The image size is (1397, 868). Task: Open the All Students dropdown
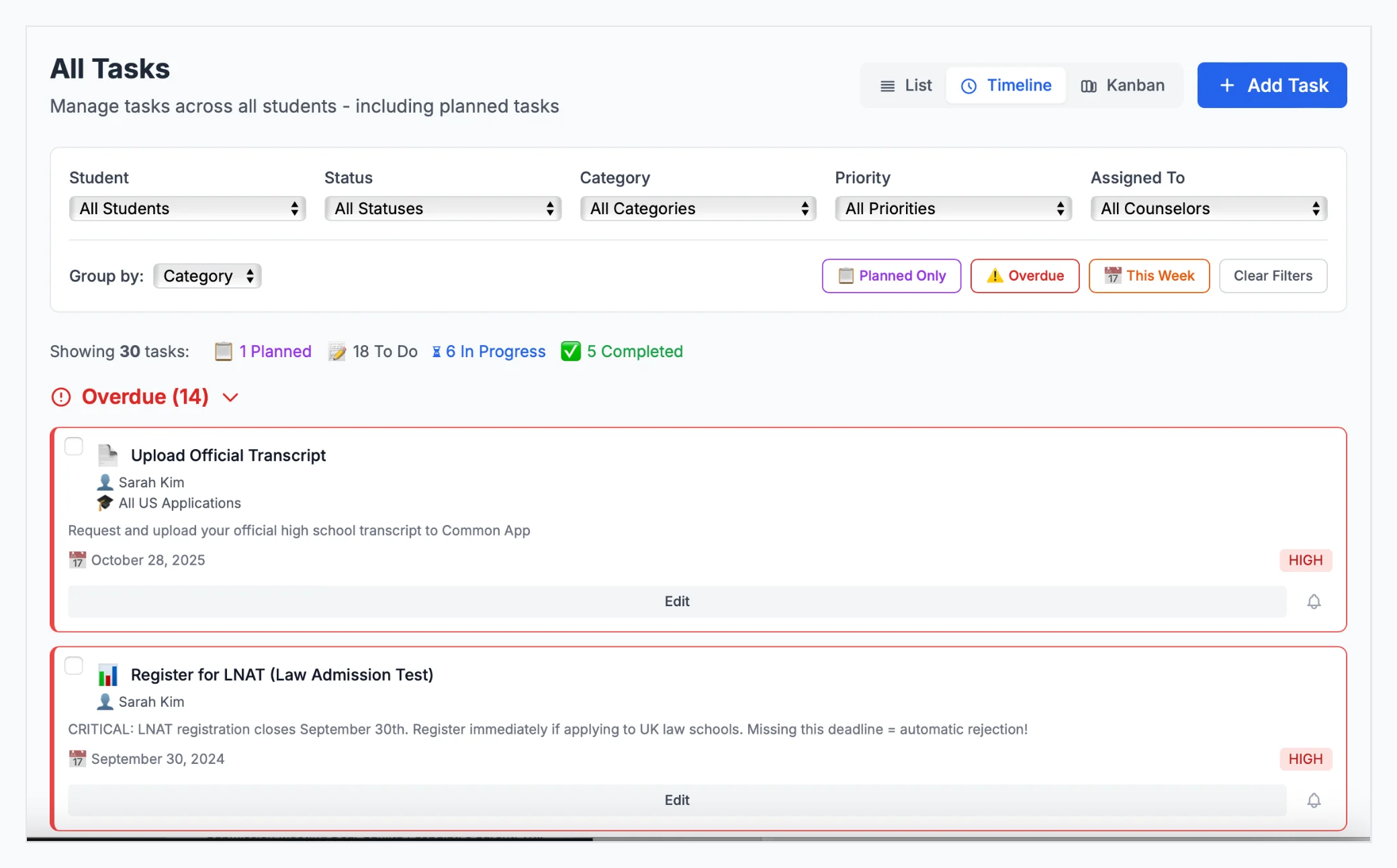coord(187,208)
